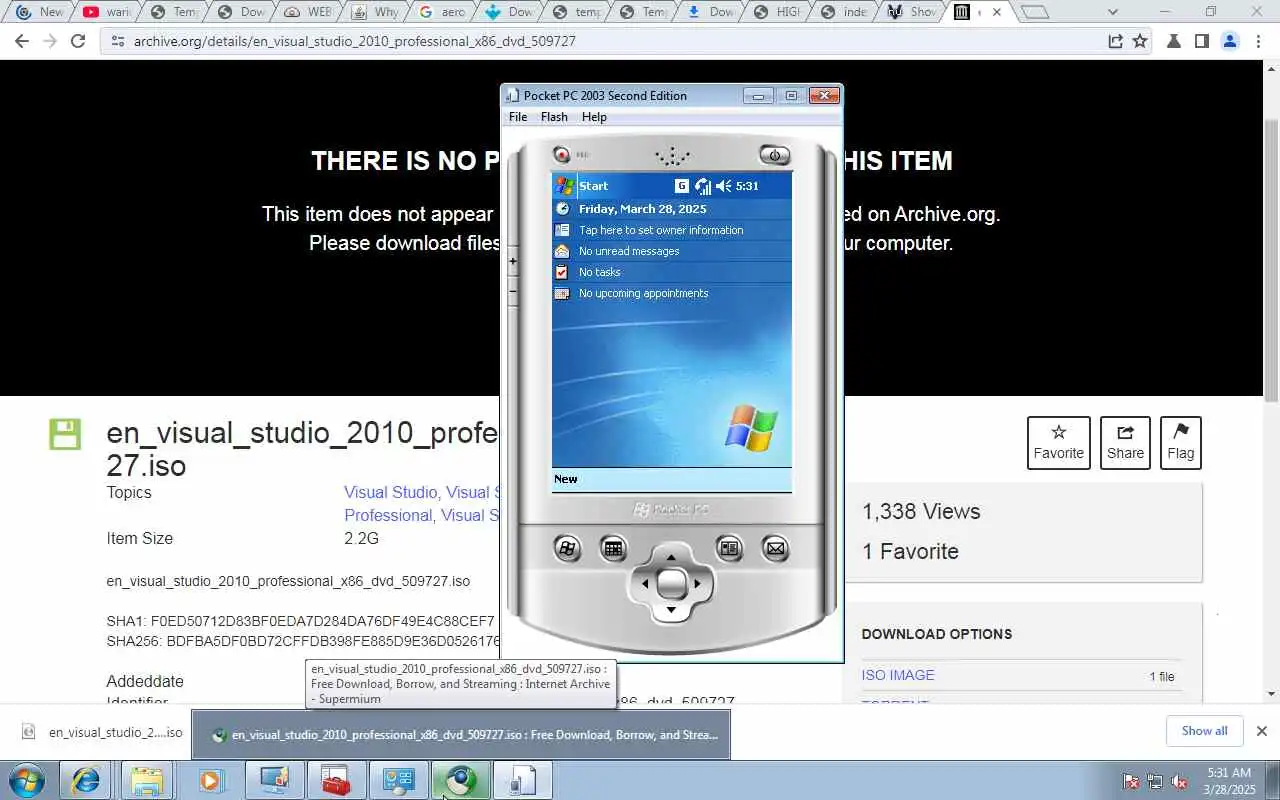Click the D-pad center action button

coord(671,583)
